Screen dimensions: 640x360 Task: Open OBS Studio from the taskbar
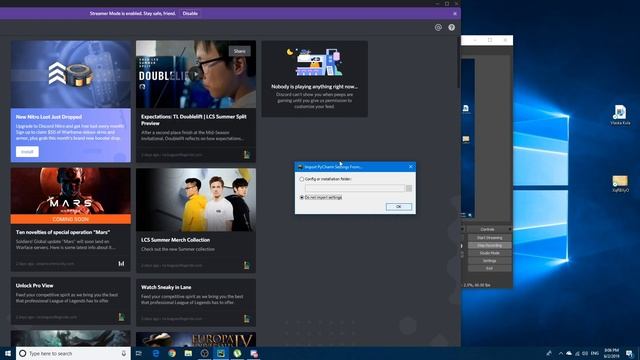point(204,353)
